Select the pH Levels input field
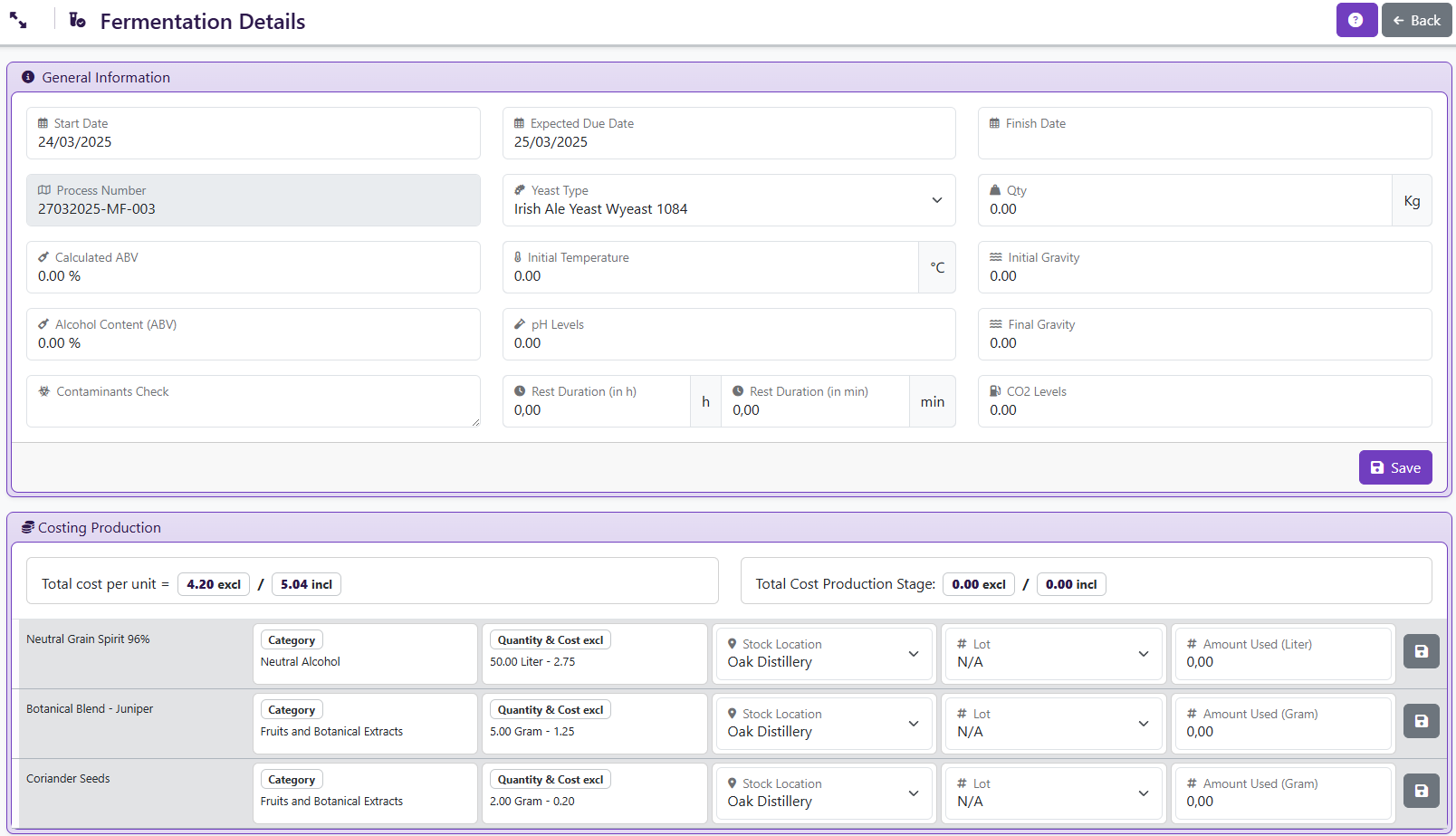 tap(728, 343)
